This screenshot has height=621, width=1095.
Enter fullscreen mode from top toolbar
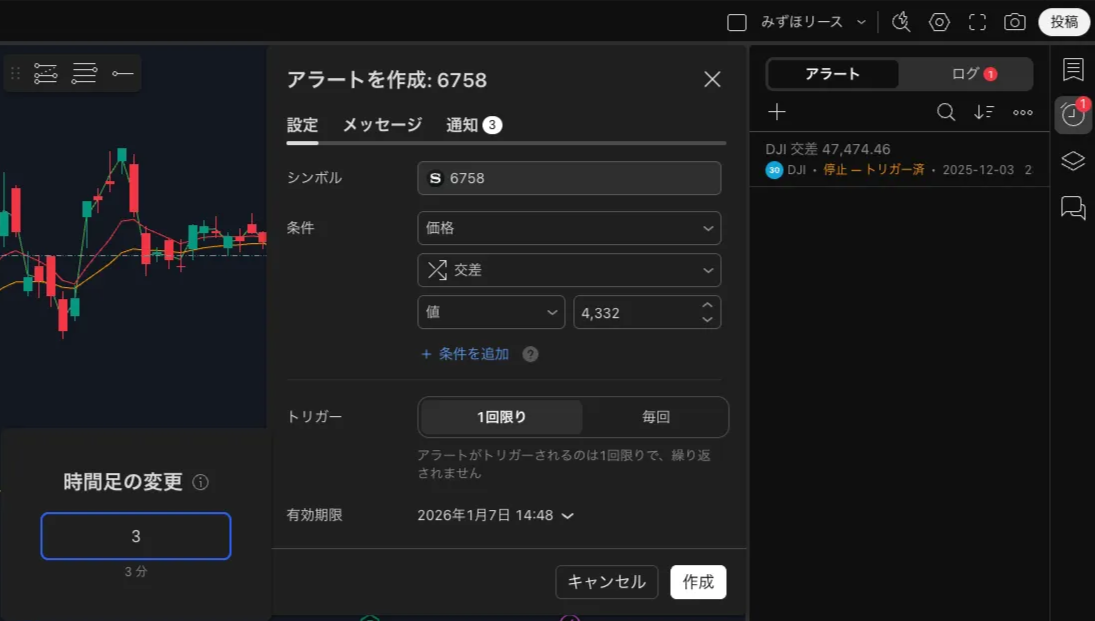(977, 22)
